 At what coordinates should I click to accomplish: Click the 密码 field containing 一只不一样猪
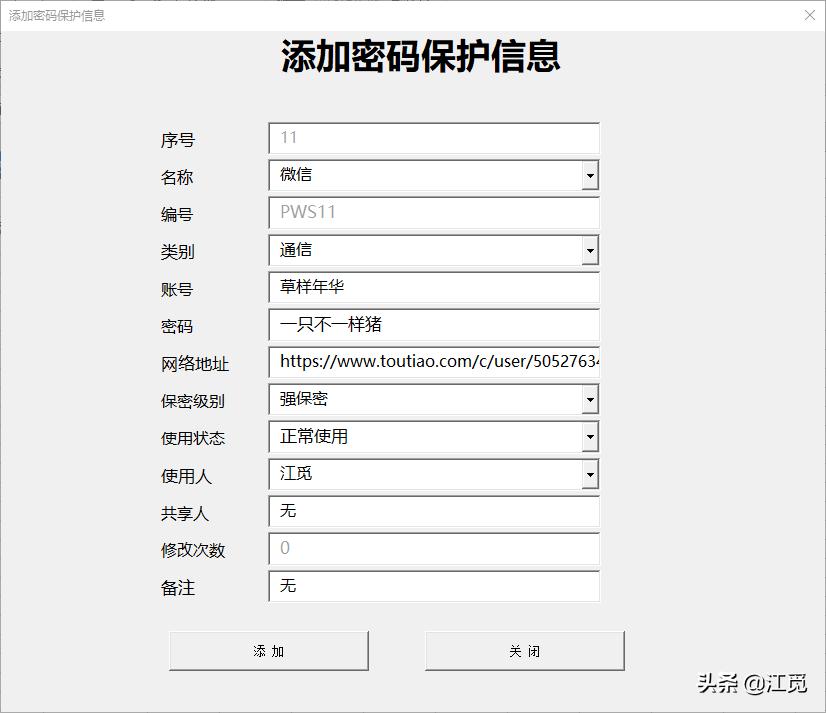point(433,324)
